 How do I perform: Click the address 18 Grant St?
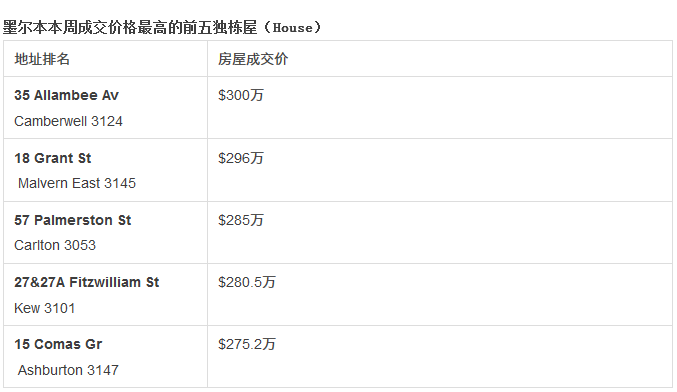point(53,158)
